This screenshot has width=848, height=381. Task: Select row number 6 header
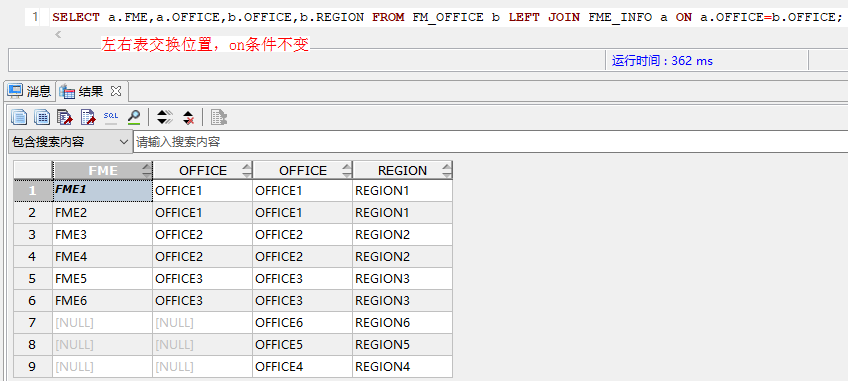(32, 300)
